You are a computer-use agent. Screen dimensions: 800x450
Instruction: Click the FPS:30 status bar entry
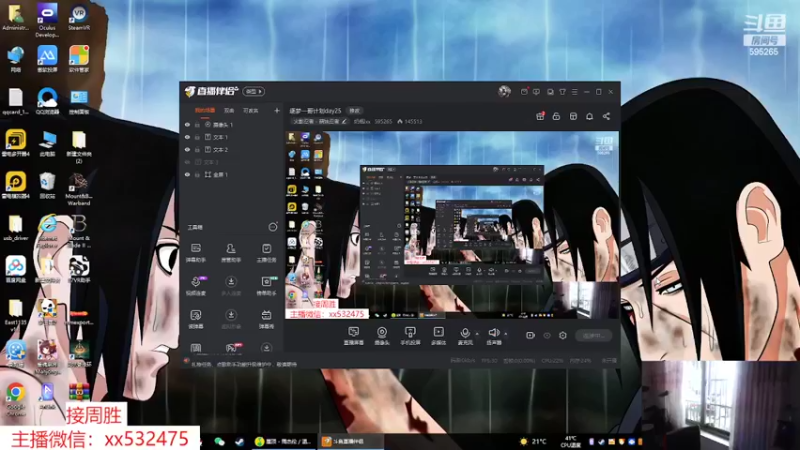(489, 361)
